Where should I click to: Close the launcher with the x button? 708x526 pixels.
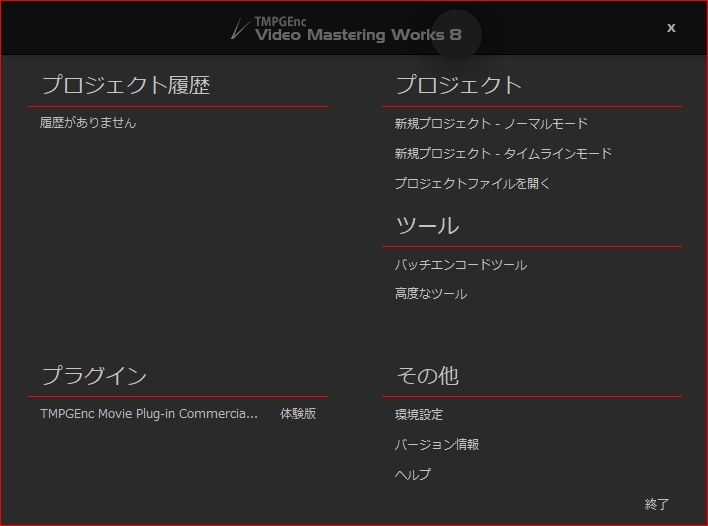click(x=671, y=28)
